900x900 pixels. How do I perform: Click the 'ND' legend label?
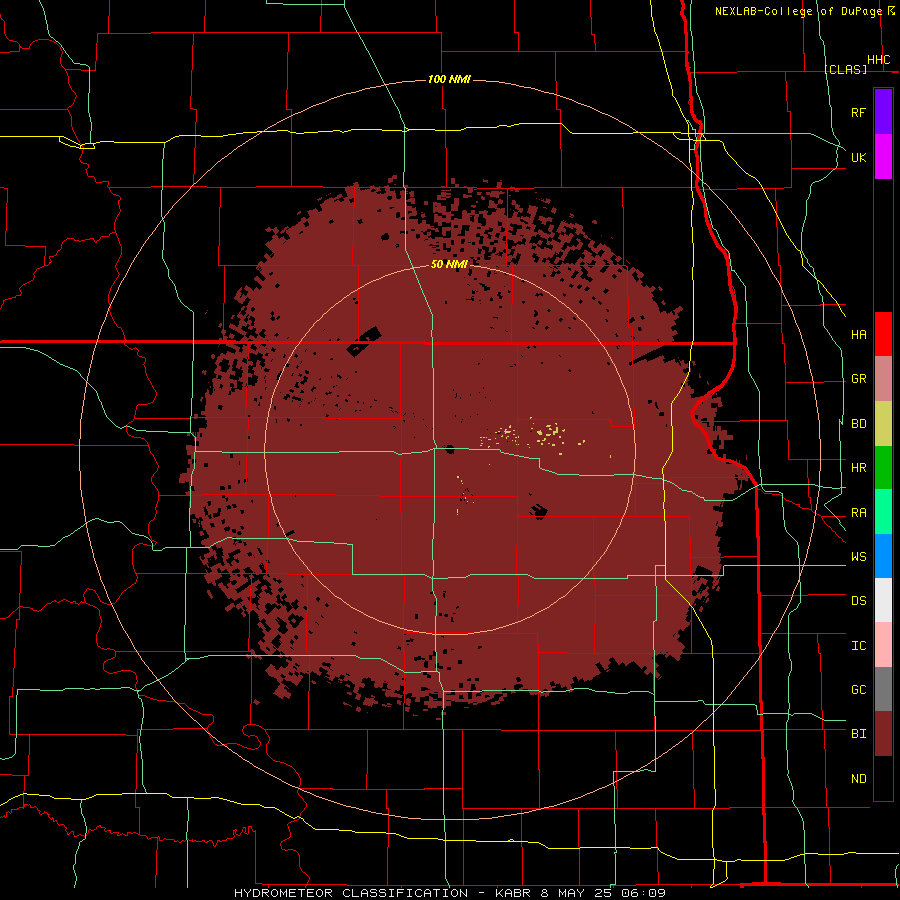858,779
